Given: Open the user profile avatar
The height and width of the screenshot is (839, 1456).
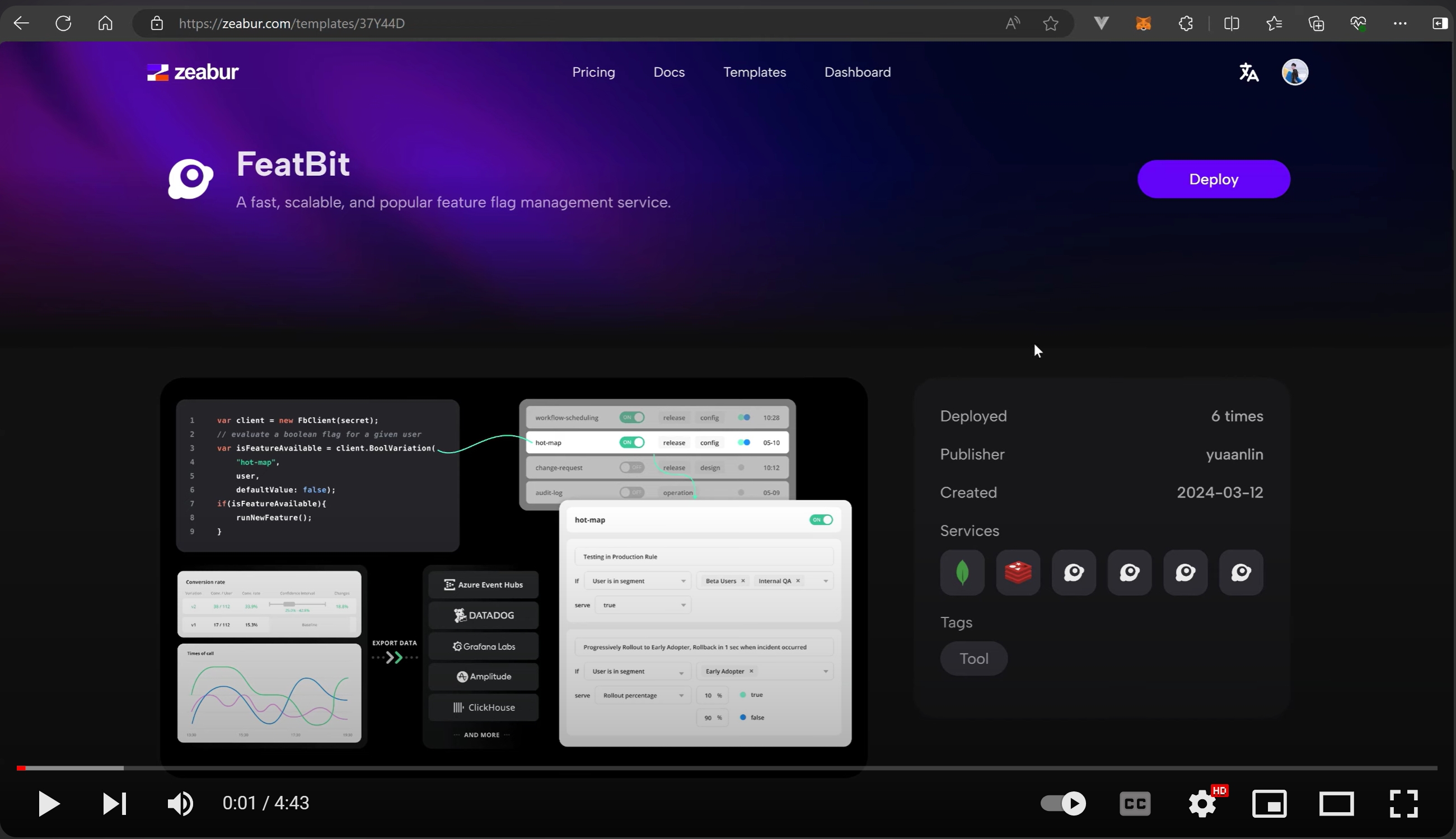Looking at the screenshot, I should (x=1295, y=72).
